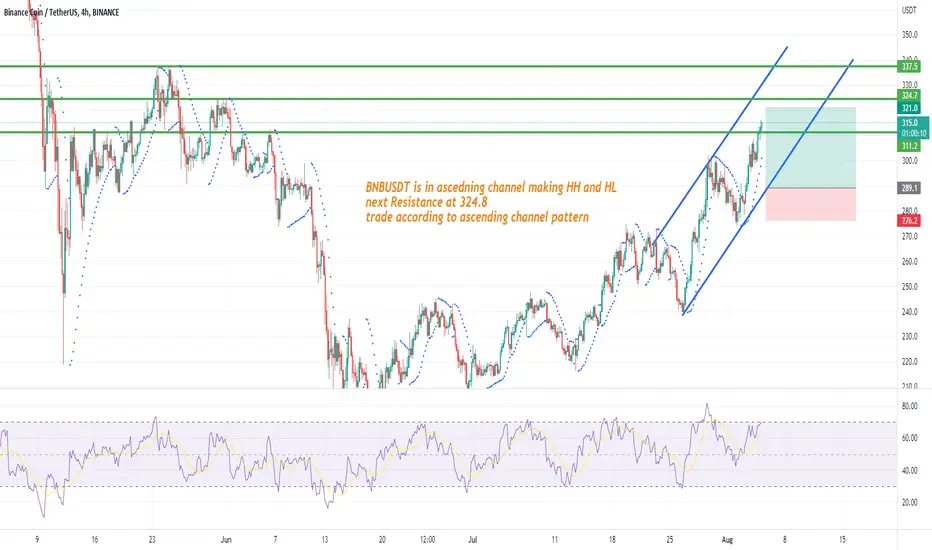This screenshot has width=932, height=550.
Task: Select the 'next Resistance at 324.8' annotation line
Action: [426, 202]
